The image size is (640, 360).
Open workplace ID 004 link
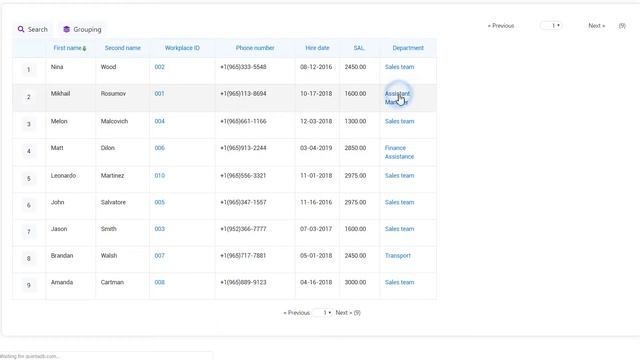[160, 121]
